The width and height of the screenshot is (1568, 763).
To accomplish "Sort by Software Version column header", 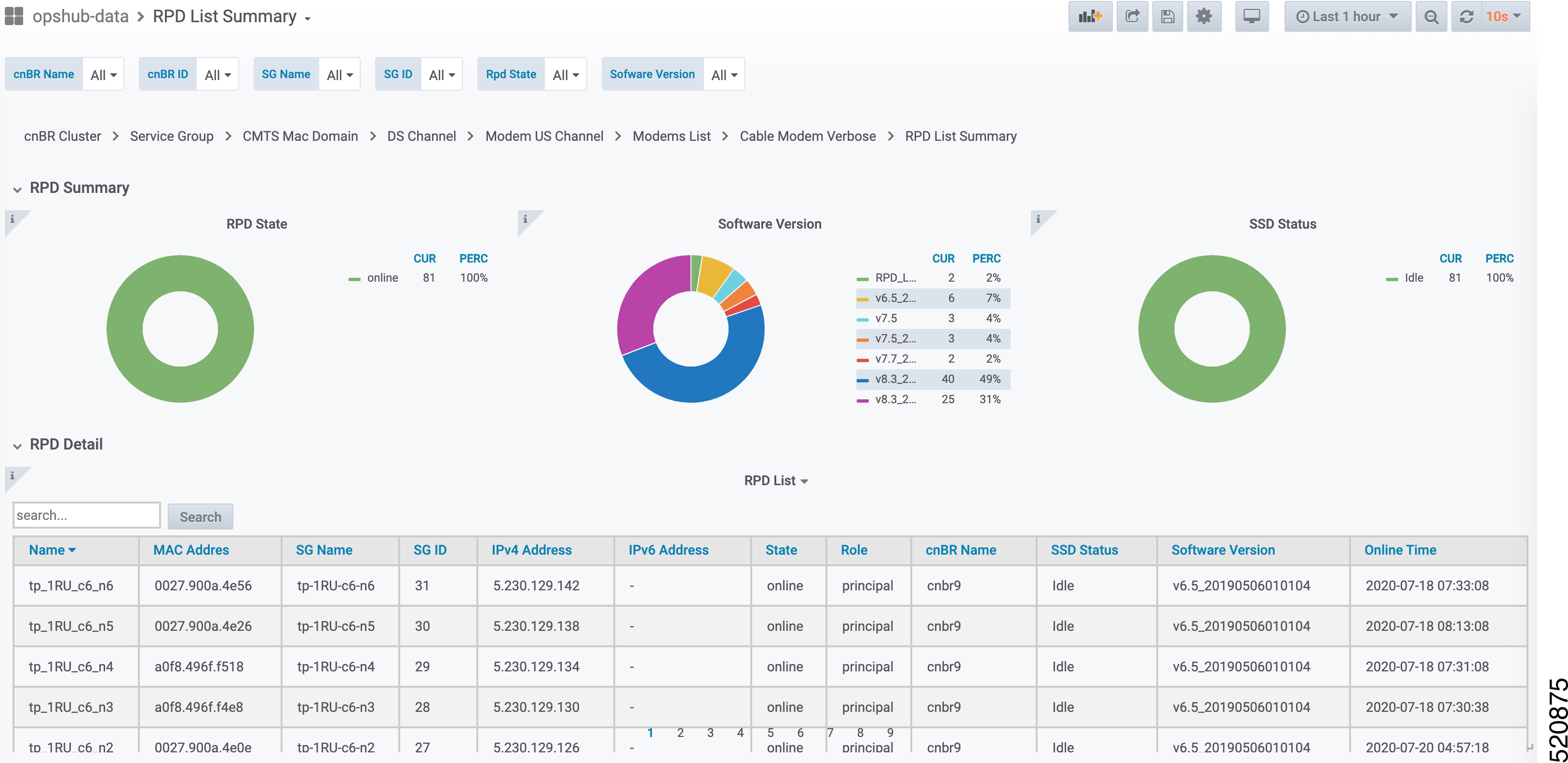I will pyautogui.click(x=1223, y=550).
